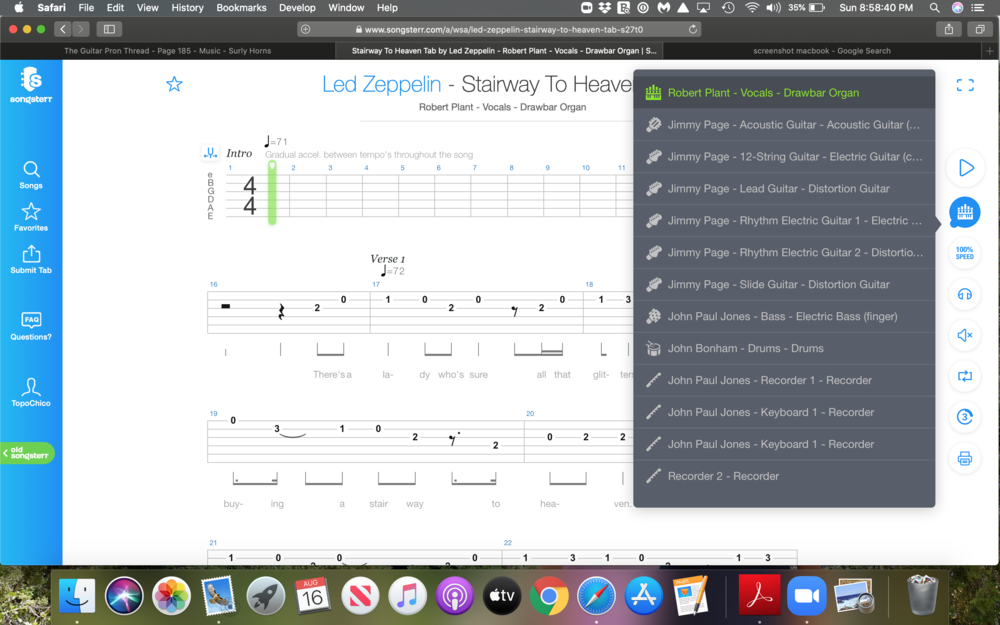1000x625 pixels.
Task: Select John Paul Jones - Bass track
Action: point(784,317)
